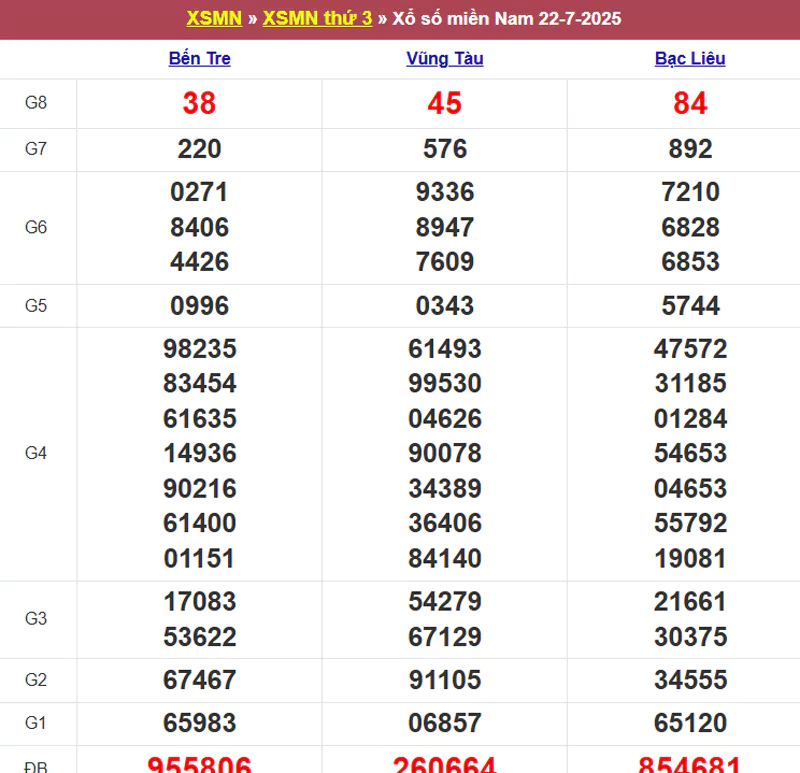Select G4 number 98235
800x773 pixels.
click(x=199, y=349)
